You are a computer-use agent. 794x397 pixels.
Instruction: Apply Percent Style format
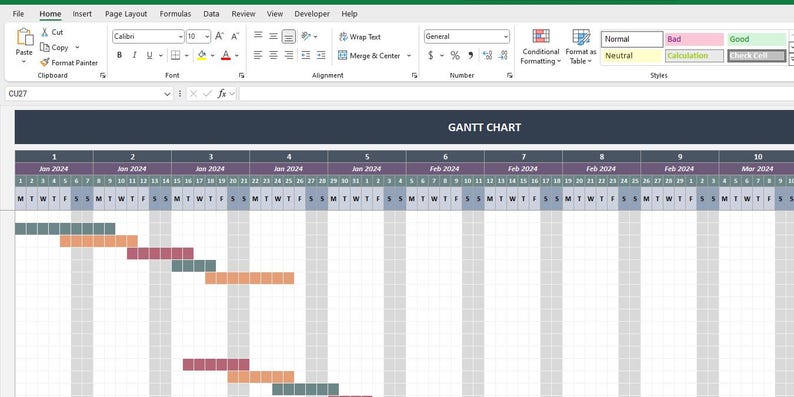[455, 55]
